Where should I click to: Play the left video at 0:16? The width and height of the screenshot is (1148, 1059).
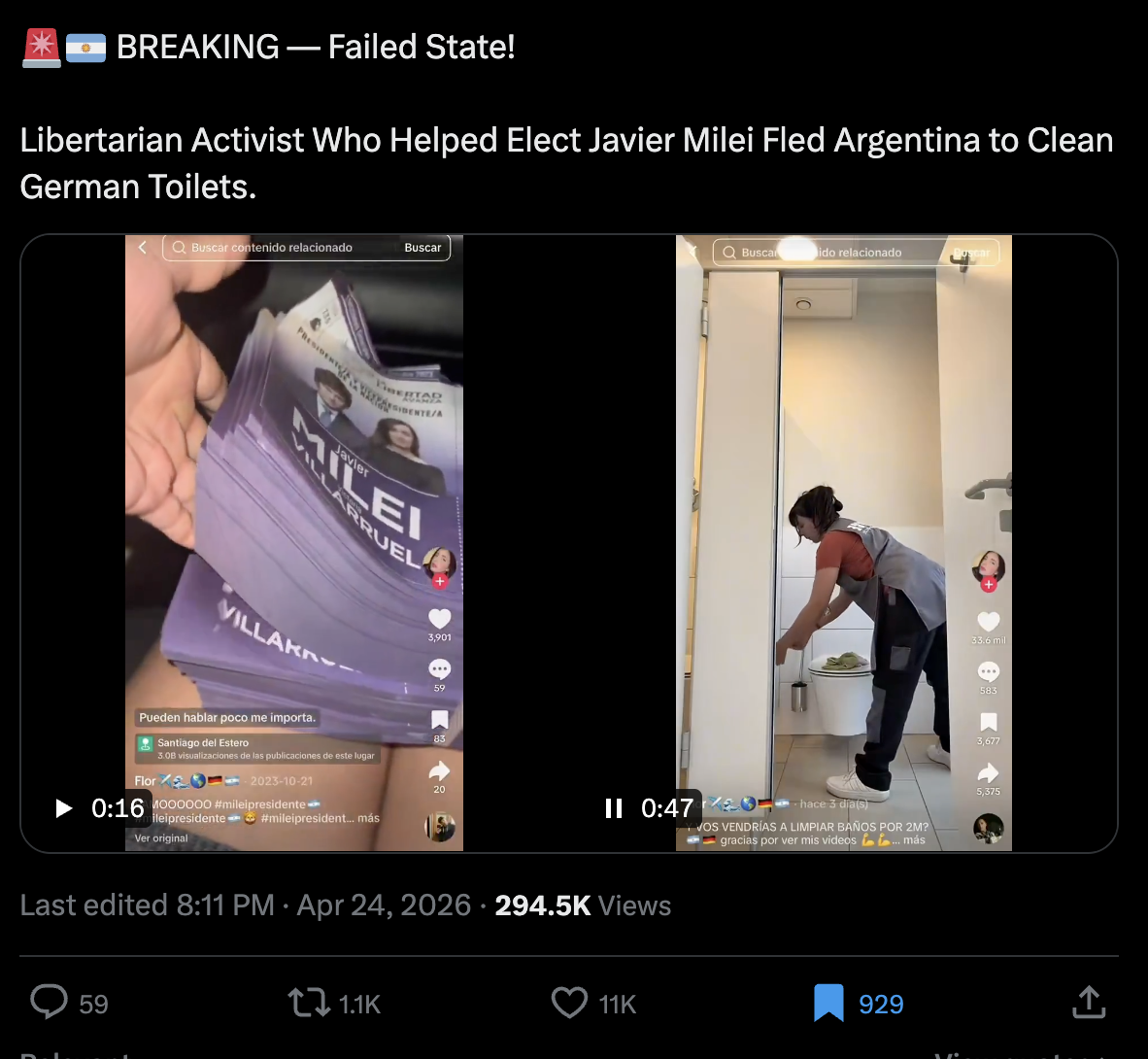(64, 807)
